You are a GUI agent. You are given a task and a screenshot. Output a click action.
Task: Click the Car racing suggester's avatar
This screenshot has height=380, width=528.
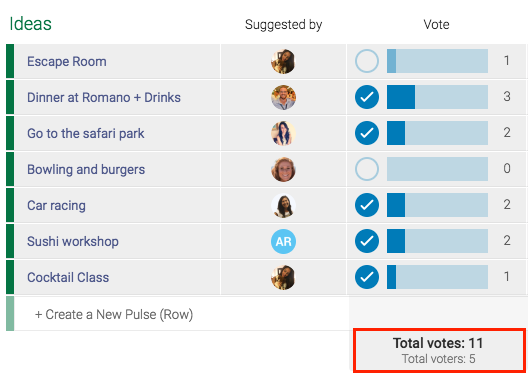tap(283, 205)
